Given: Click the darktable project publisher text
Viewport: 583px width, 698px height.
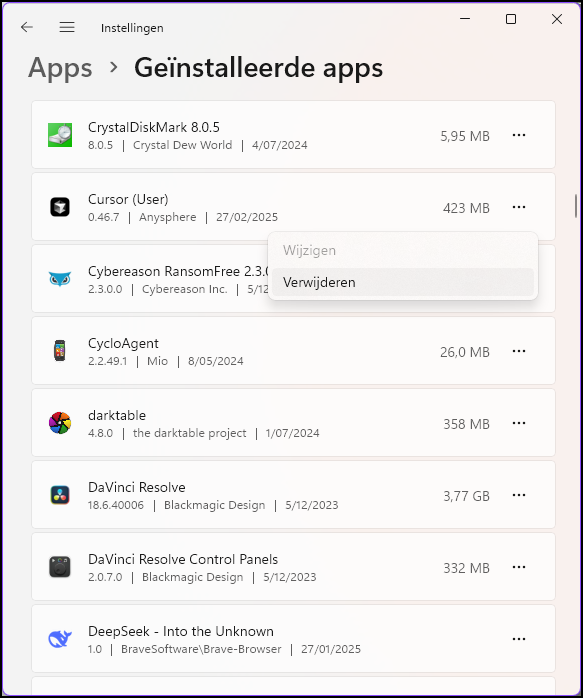Looking at the screenshot, I should tap(190, 433).
